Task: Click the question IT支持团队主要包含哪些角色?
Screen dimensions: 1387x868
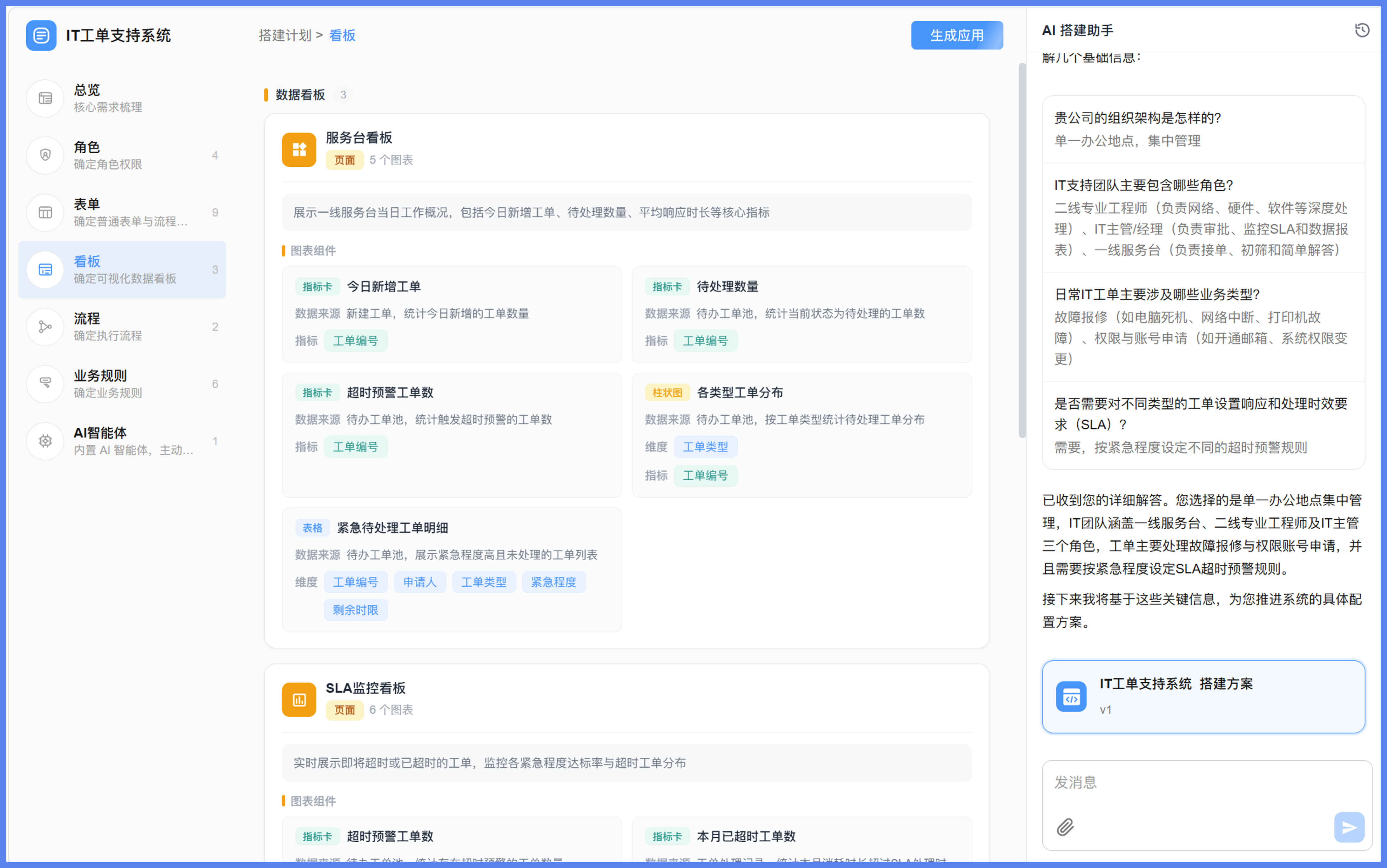Action: coord(1144,185)
